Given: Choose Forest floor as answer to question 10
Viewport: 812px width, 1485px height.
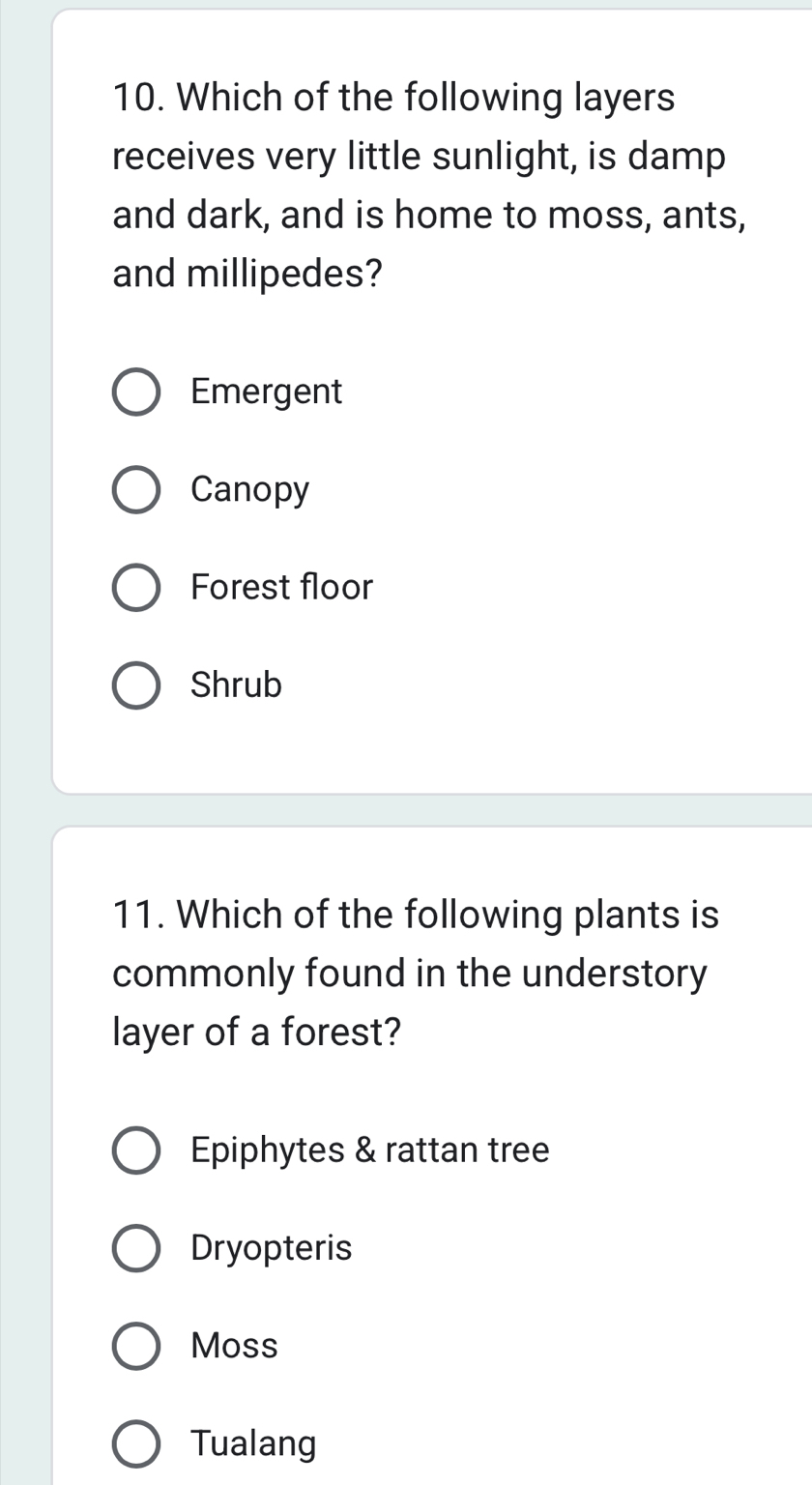Looking at the screenshot, I should pyautogui.click(x=136, y=587).
